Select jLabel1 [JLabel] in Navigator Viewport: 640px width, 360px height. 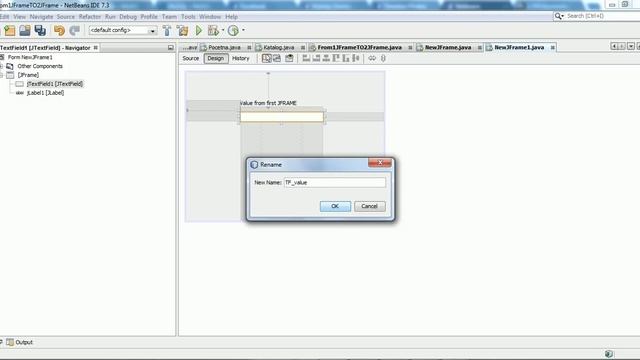coord(45,93)
